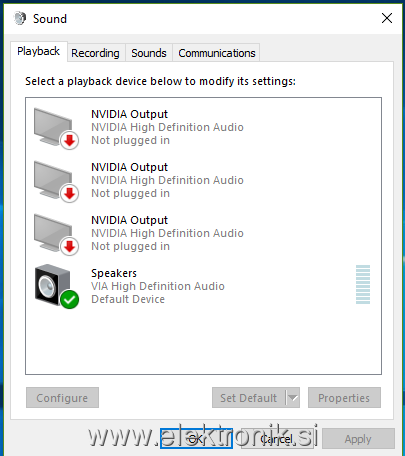Viewport: 405px width, 456px height.
Task: Select the third NVIDIA Output monitor icon
Action: click(56, 234)
